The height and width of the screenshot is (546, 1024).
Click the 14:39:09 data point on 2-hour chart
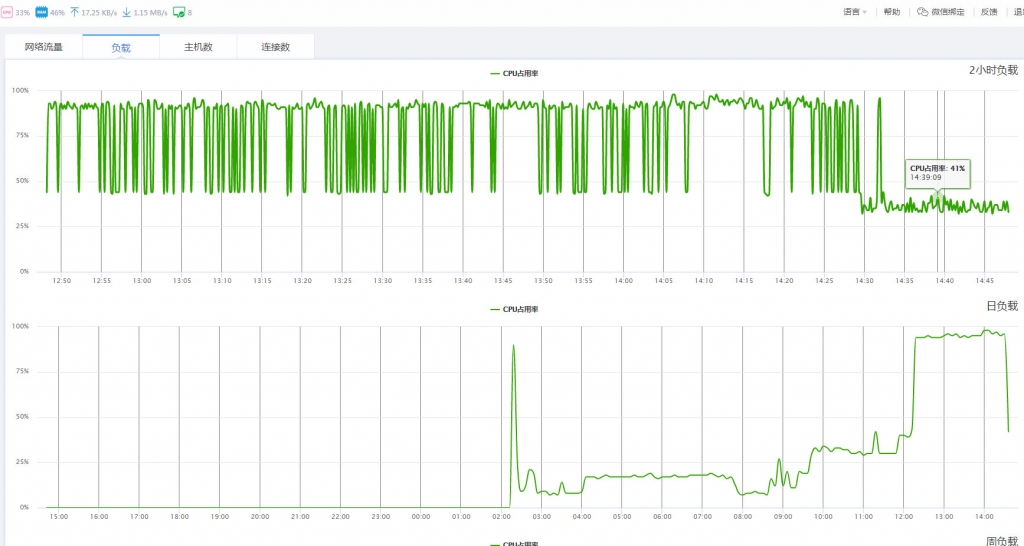click(937, 196)
